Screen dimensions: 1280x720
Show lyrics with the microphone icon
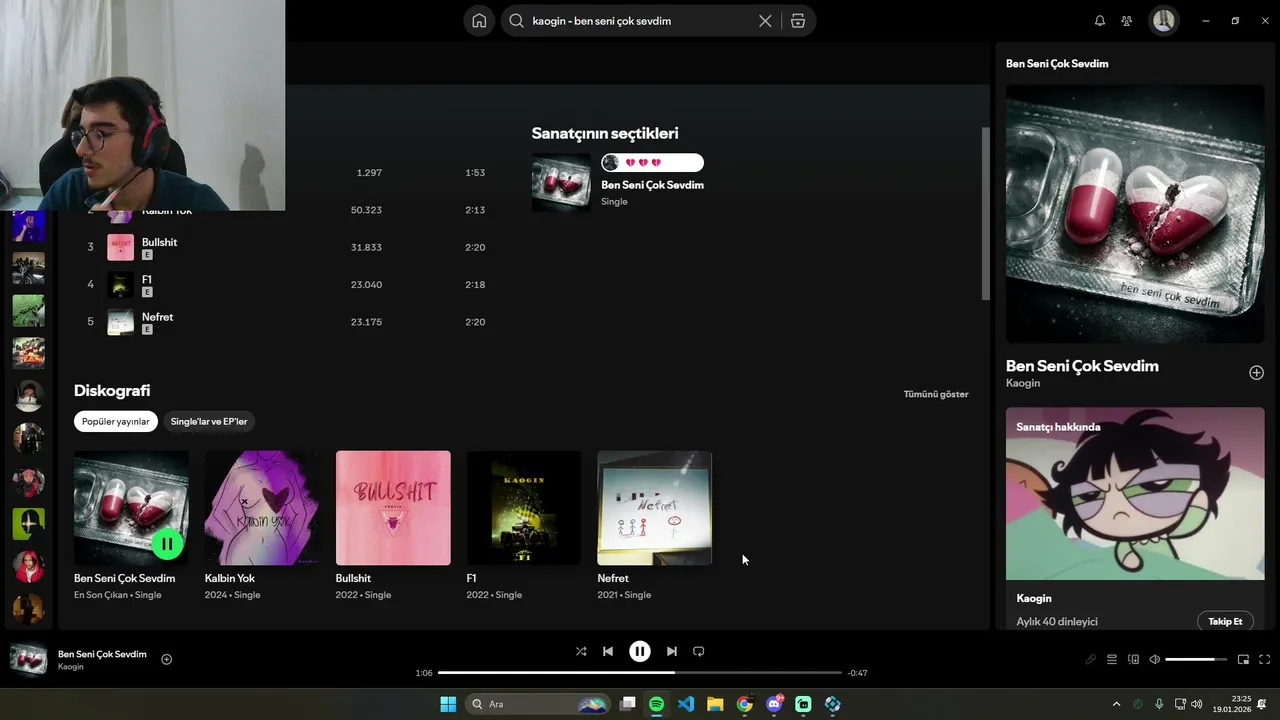point(1091,659)
